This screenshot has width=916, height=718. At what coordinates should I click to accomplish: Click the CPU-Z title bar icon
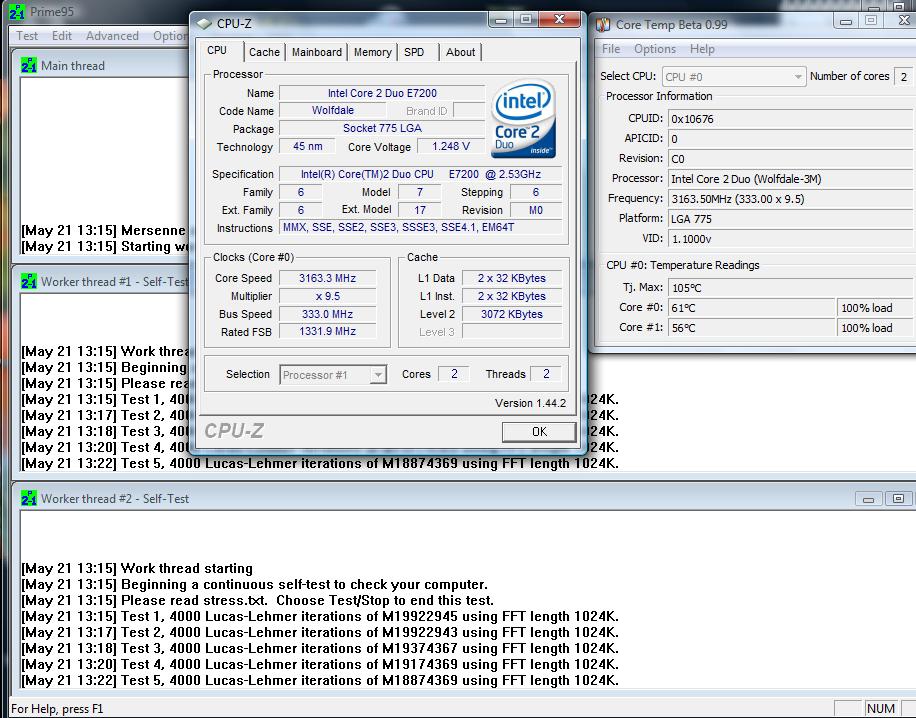pos(204,24)
